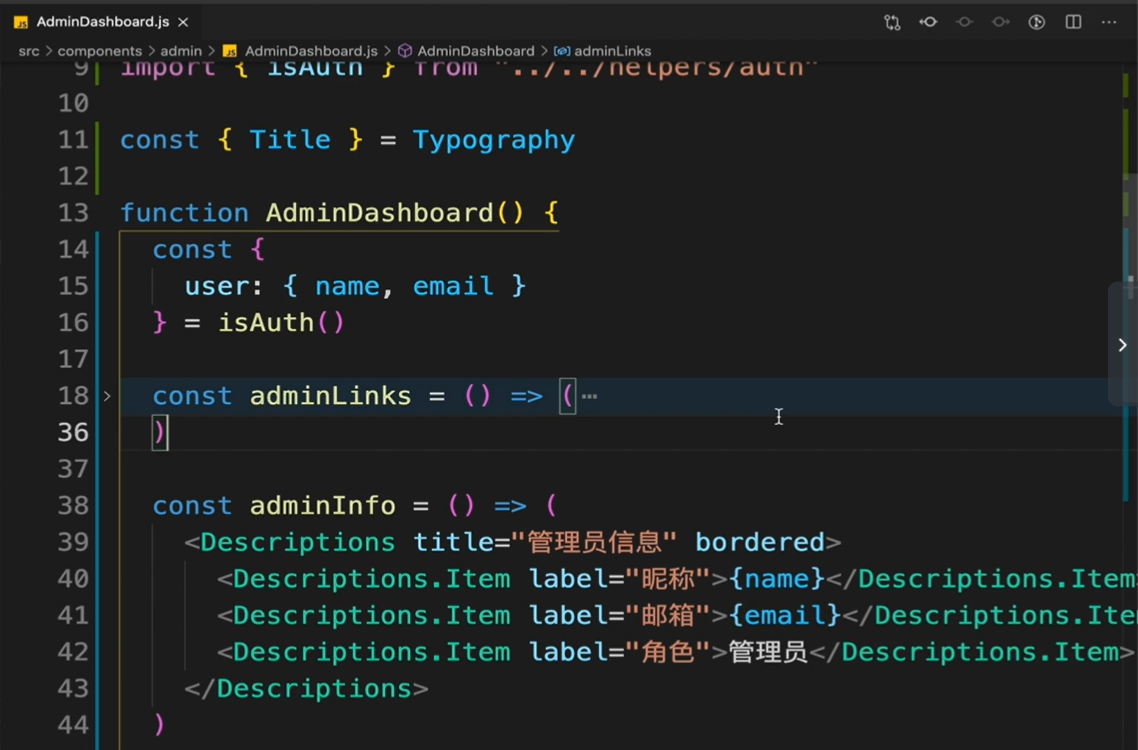Open the AdminDashboard function breadcrumb
This screenshot has height=750, width=1138.
point(475,51)
